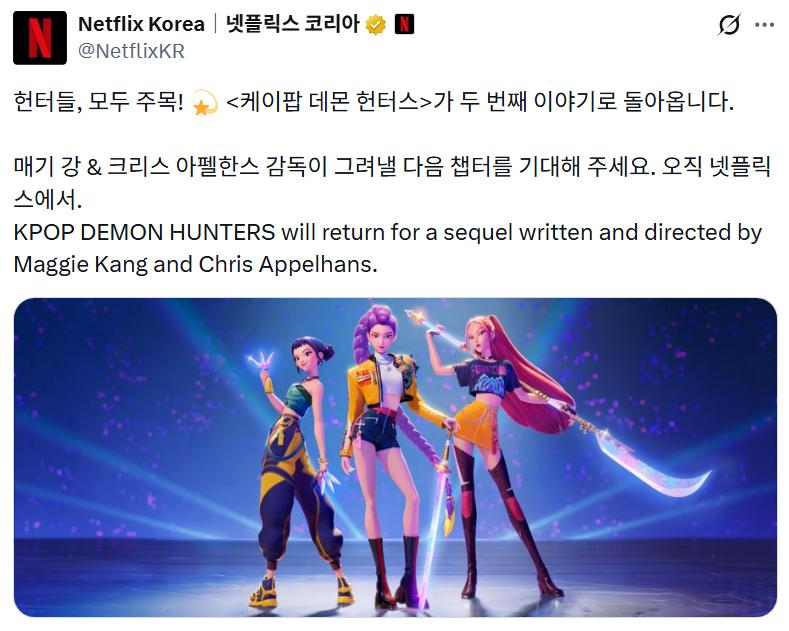The image size is (789, 631).
Task: Open the Netflix Korea display name
Action: click(x=141, y=24)
